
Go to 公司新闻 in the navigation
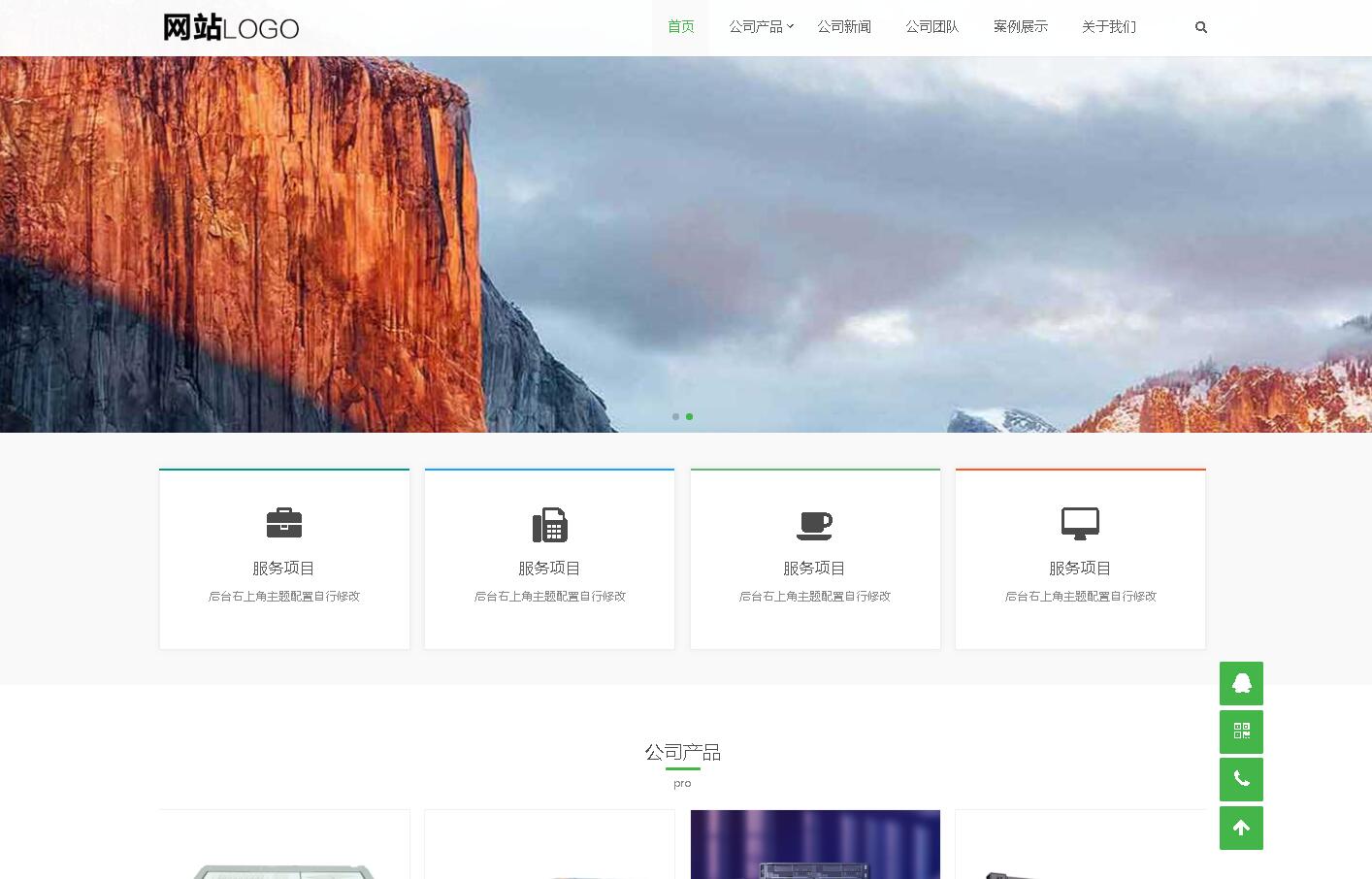(844, 27)
